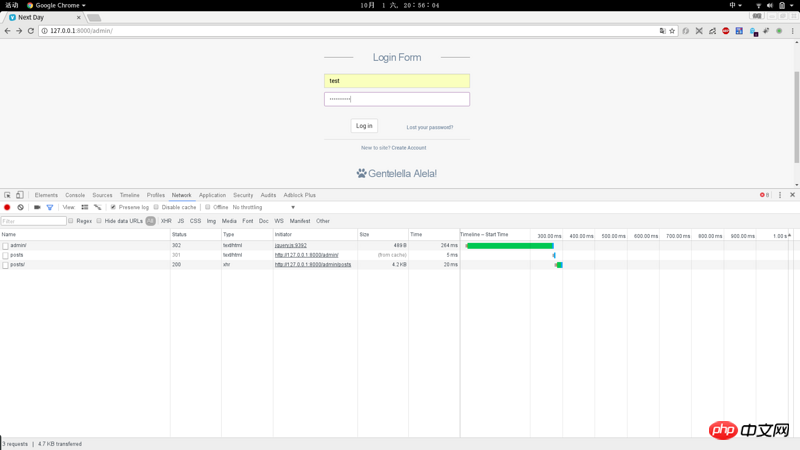Enable the Regex filter checkbox
Image resolution: width=800 pixels, height=450 pixels.
(x=71, y=221)
